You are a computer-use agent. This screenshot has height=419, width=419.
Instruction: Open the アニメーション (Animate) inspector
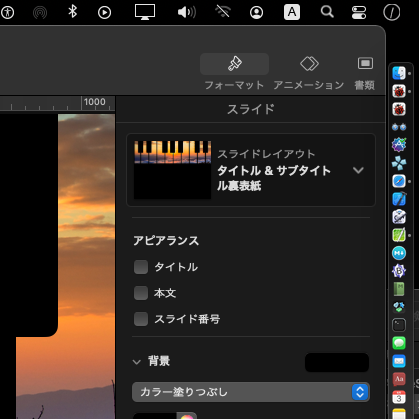309,72
